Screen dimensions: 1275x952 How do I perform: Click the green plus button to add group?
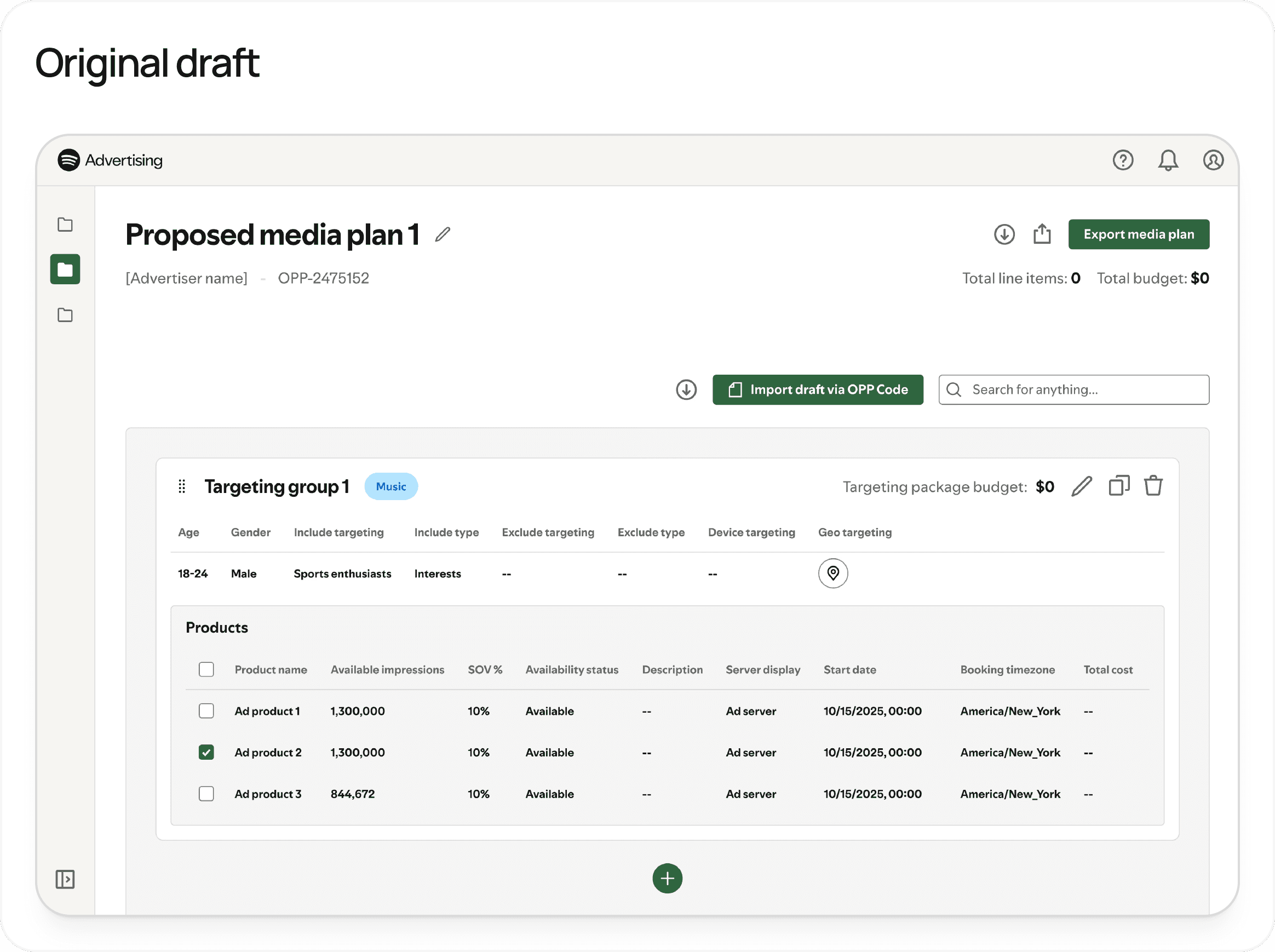(x=667, y=878)
